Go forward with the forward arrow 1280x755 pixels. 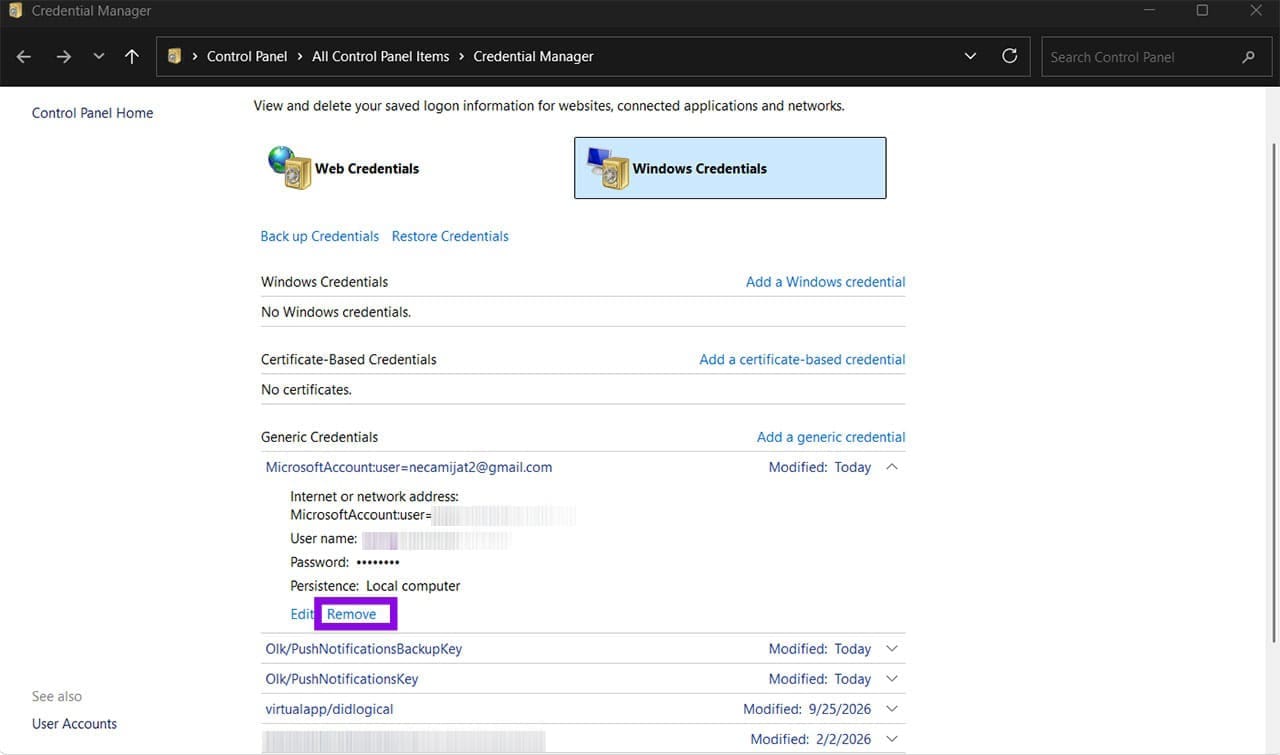(x=63, y=57)
